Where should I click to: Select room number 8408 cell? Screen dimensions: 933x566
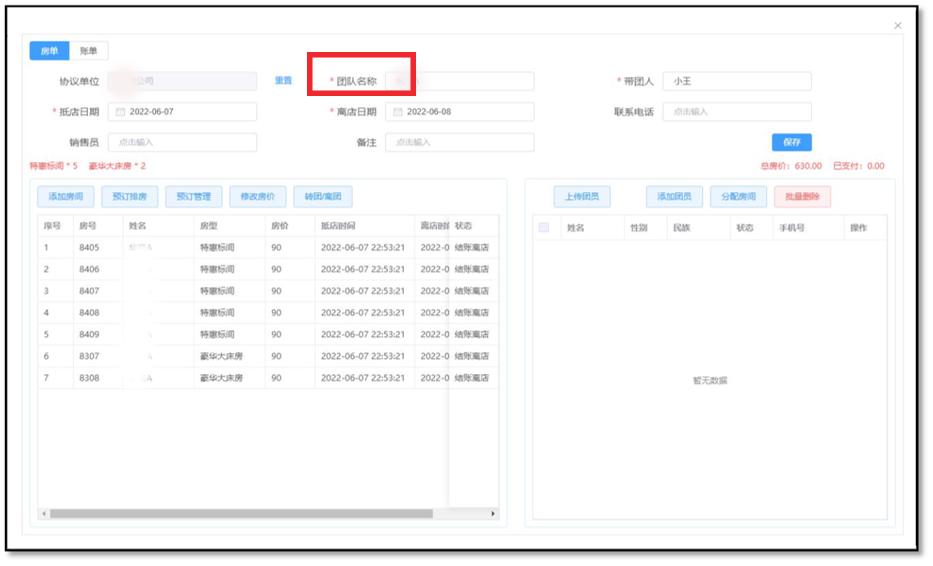[x=89, y=312]
